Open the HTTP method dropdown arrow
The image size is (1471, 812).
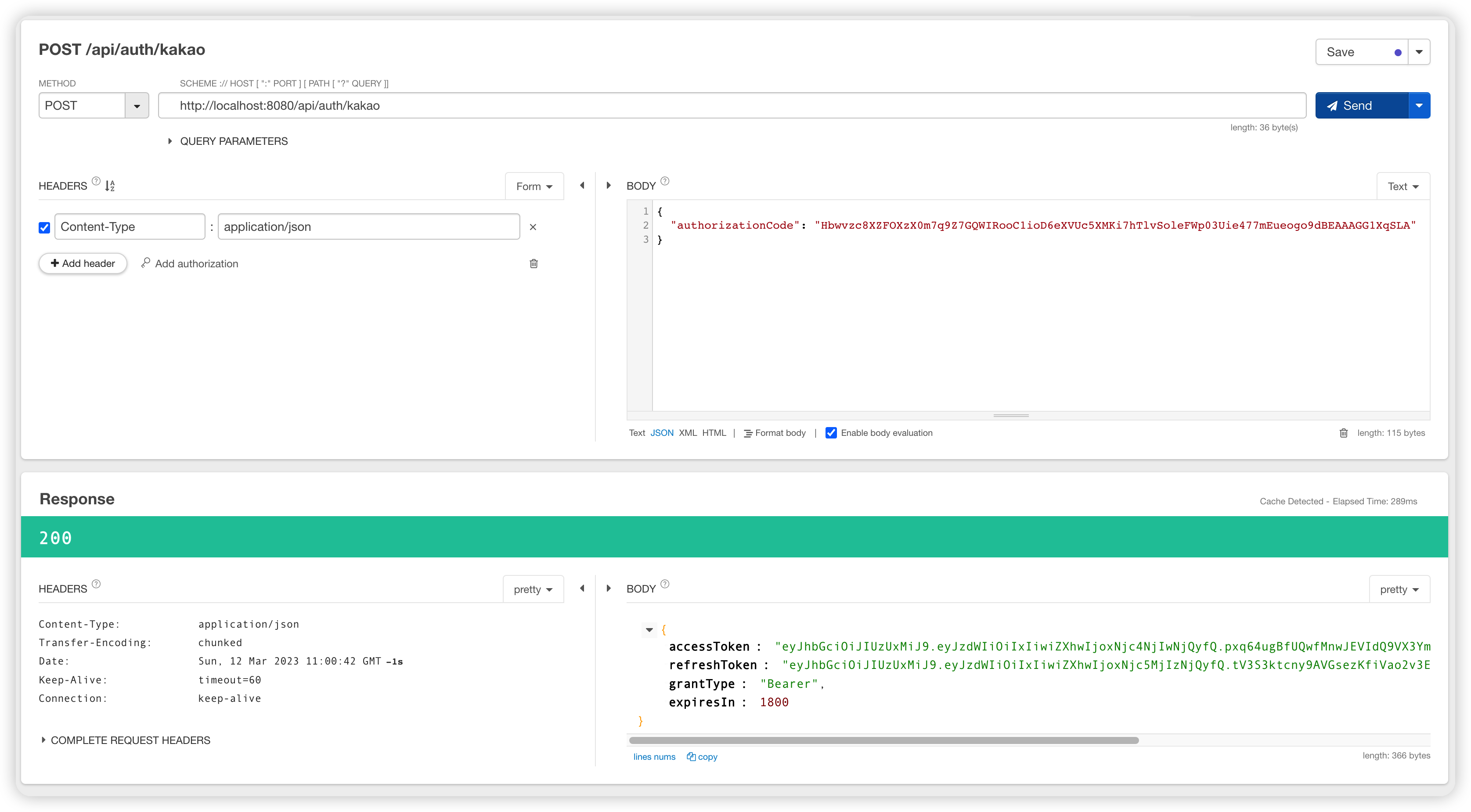pyautogui.click(x=137, y=106)
